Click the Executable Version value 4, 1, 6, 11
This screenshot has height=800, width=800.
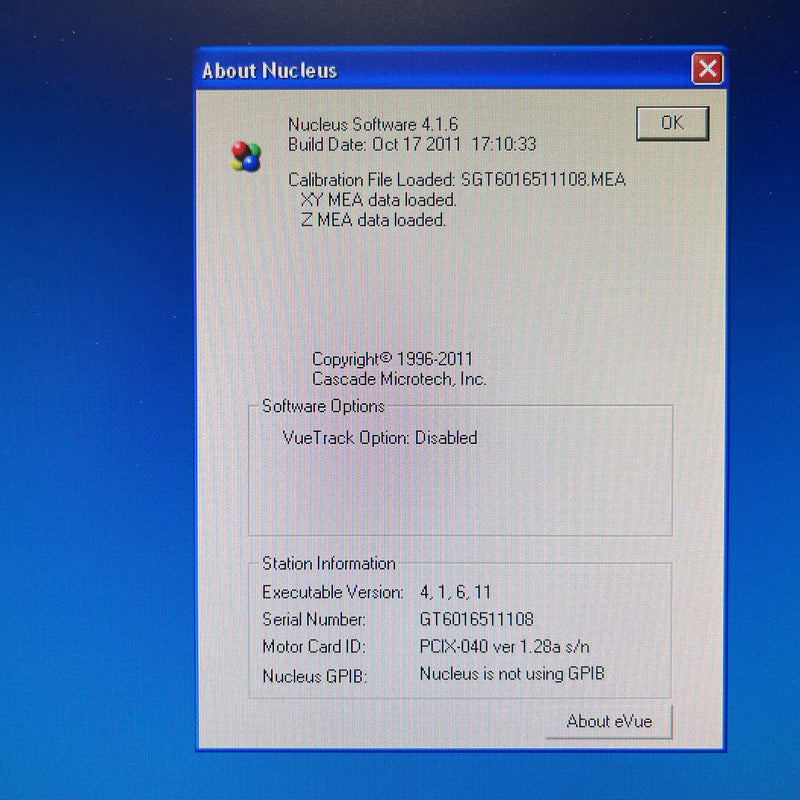(x=455, y=592)
